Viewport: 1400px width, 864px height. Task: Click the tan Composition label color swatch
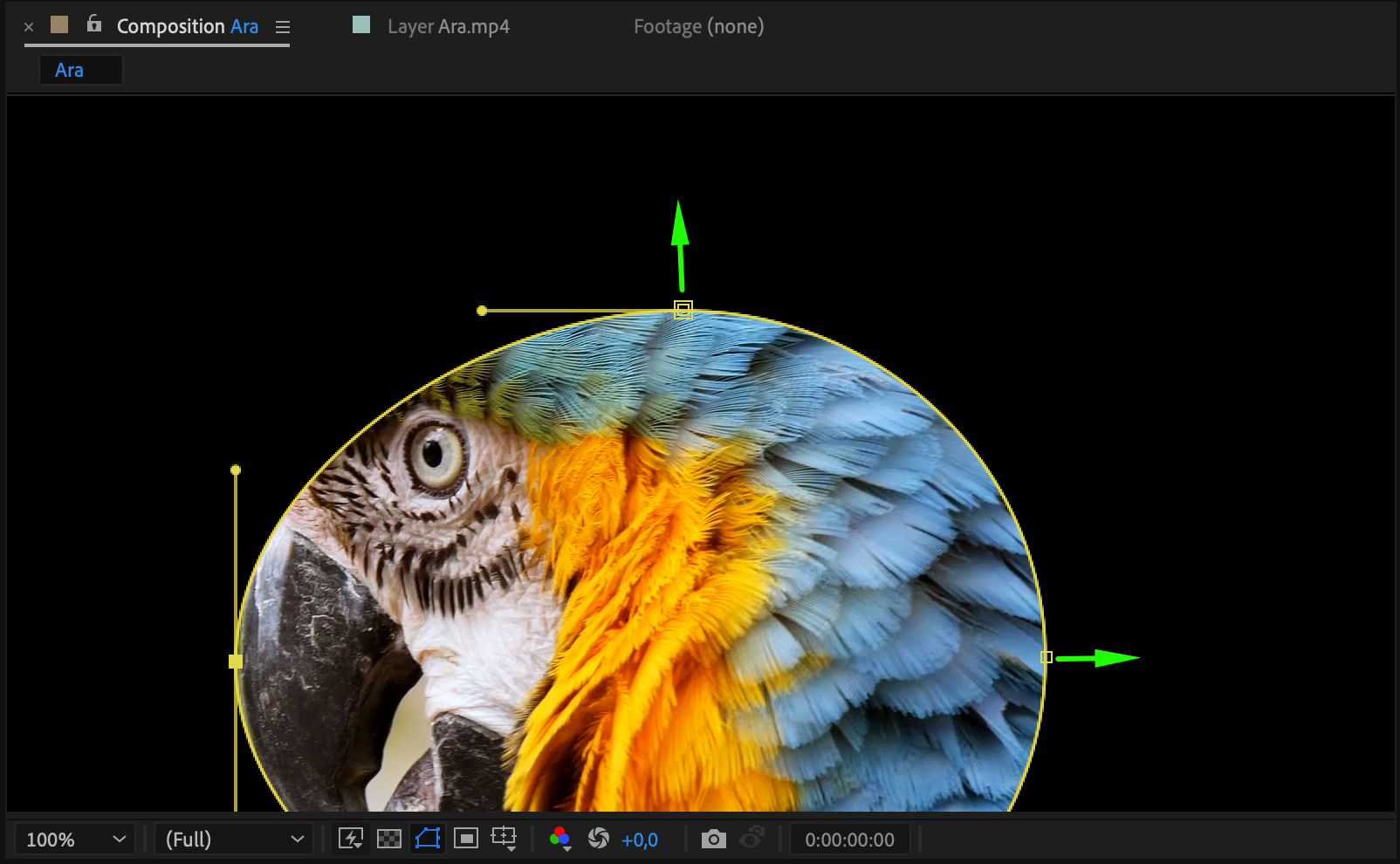click(x=59, y=24)
